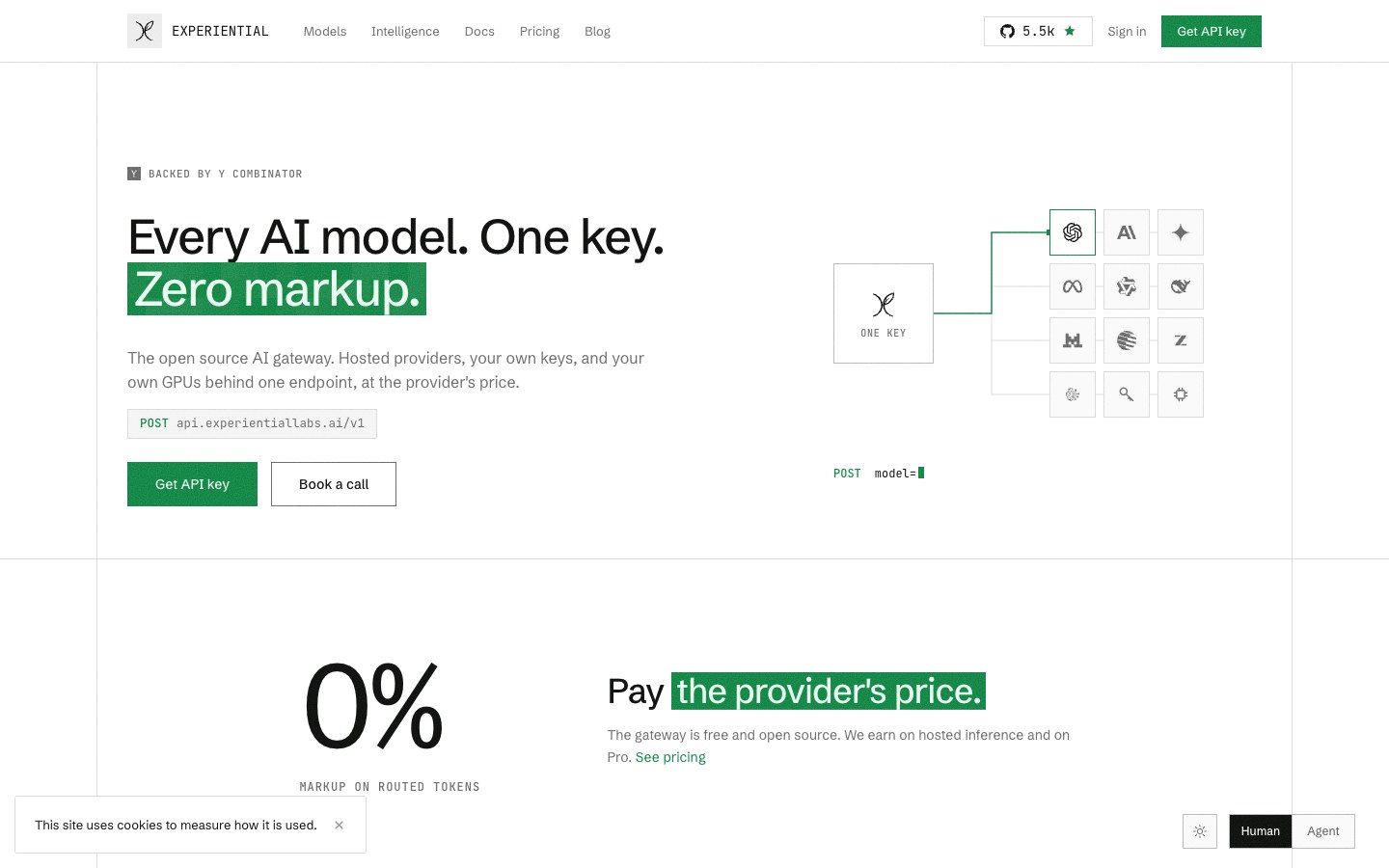Toggle the light theme sun button
Viewport: 1389px width, 868px height.
click(1200, 831)
